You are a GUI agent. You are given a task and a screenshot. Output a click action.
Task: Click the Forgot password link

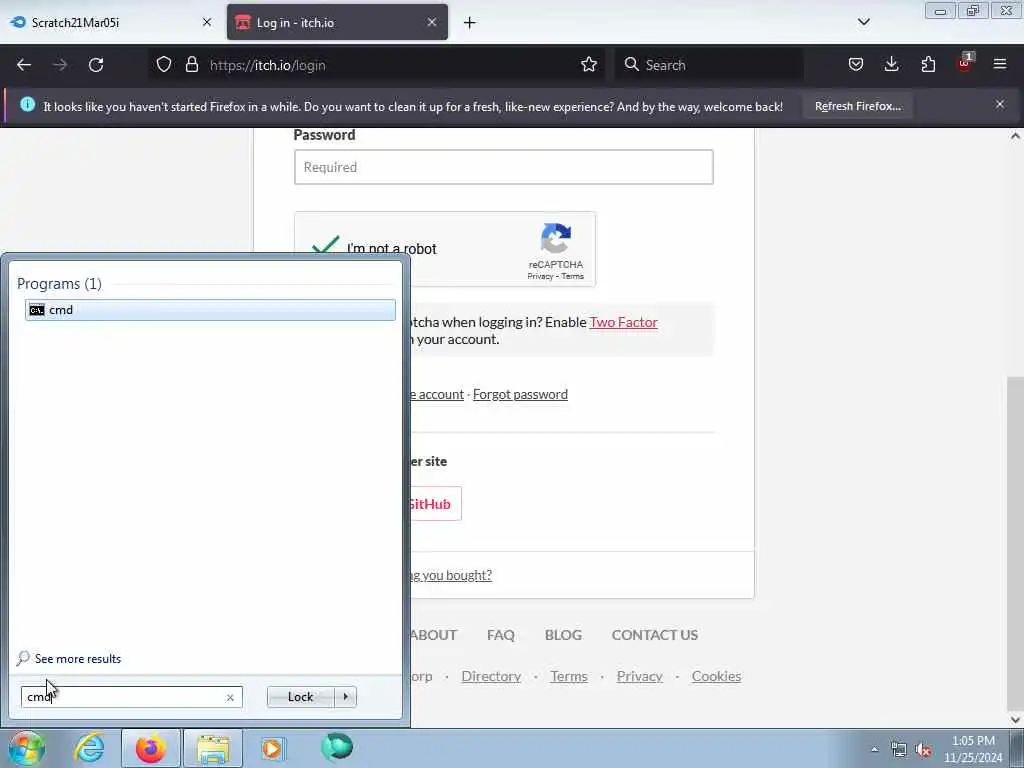520,394
